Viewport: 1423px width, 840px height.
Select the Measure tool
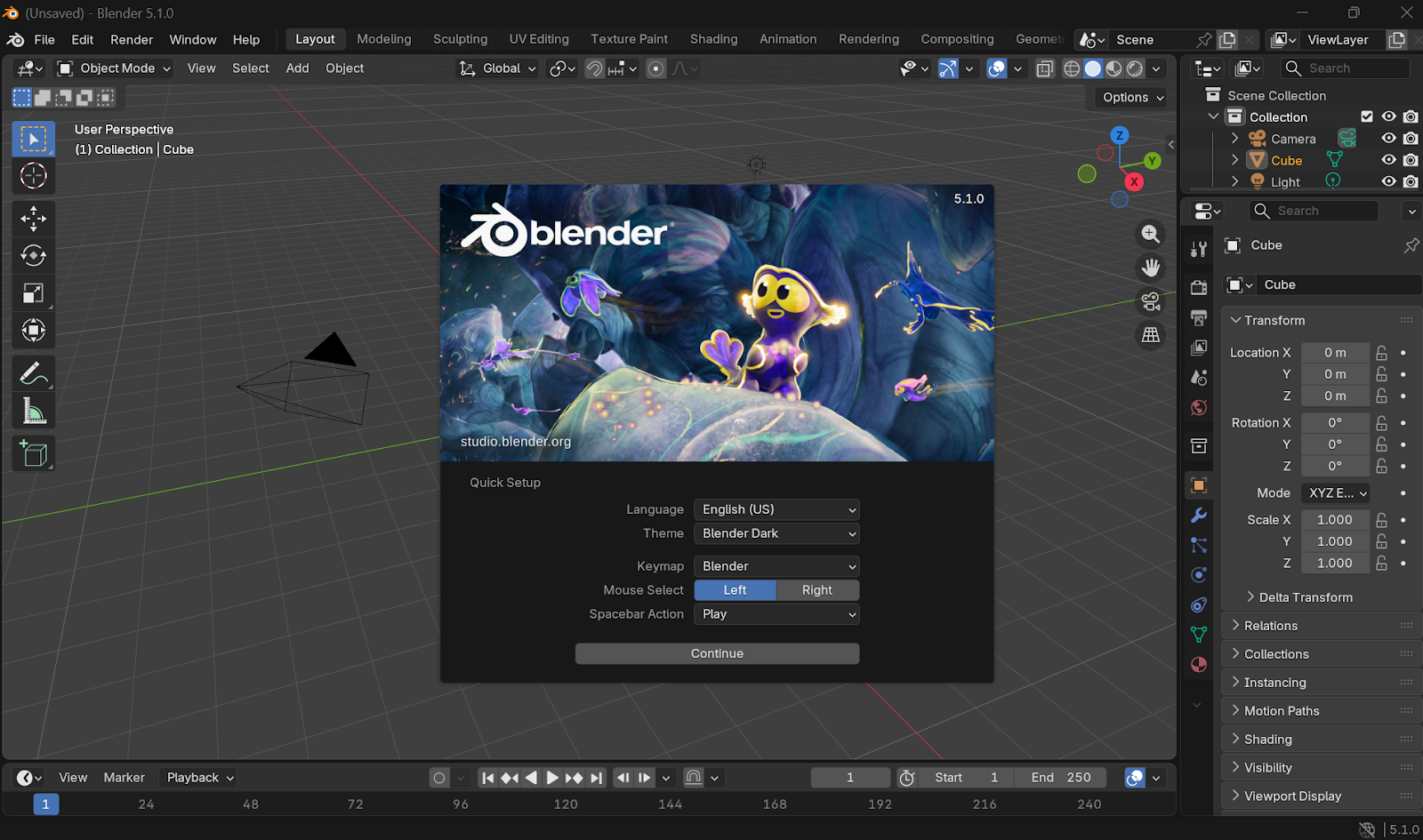34,411
